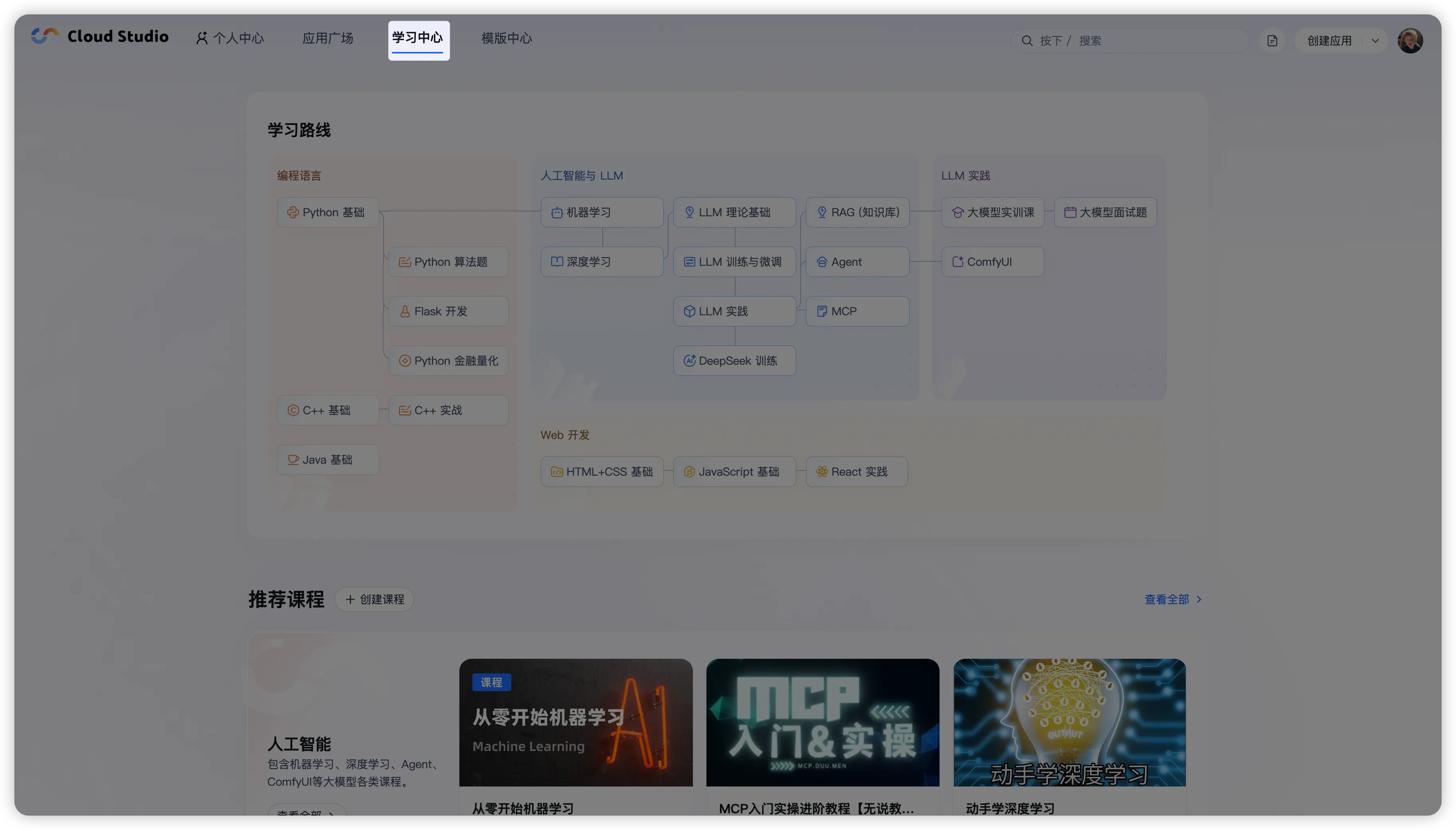Switch to the 模版中心 tab
1456x830 pixels.
[x=506, y=39]
